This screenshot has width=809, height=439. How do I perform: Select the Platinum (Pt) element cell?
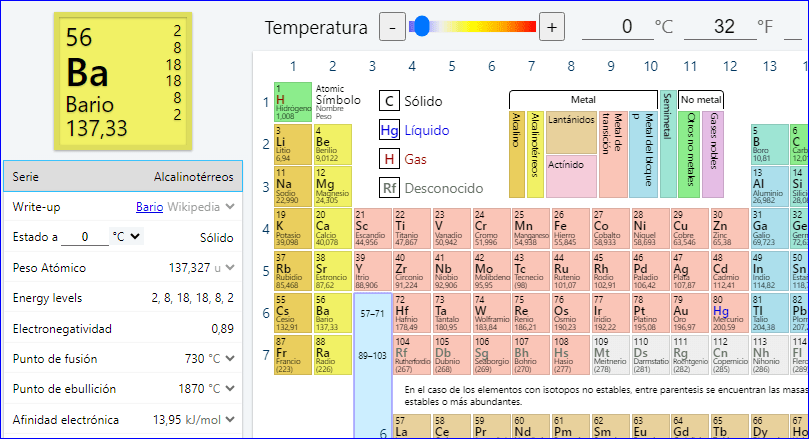tap(650, 313)
